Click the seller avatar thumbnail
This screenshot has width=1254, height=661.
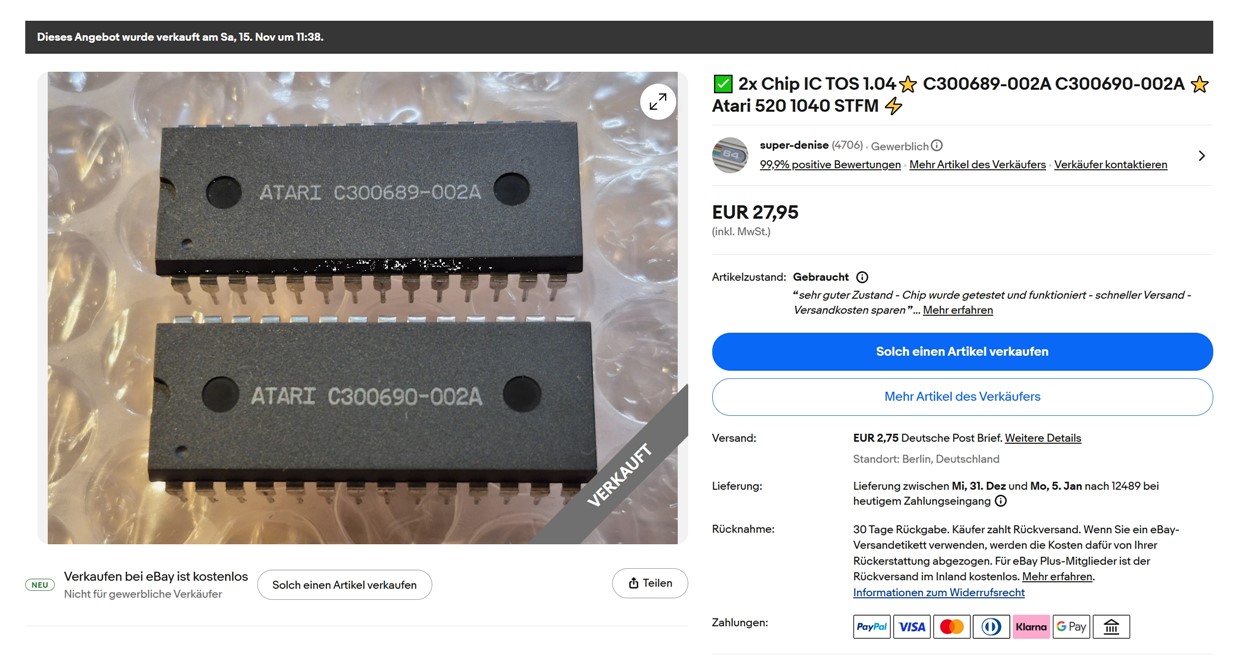[730, 155]
